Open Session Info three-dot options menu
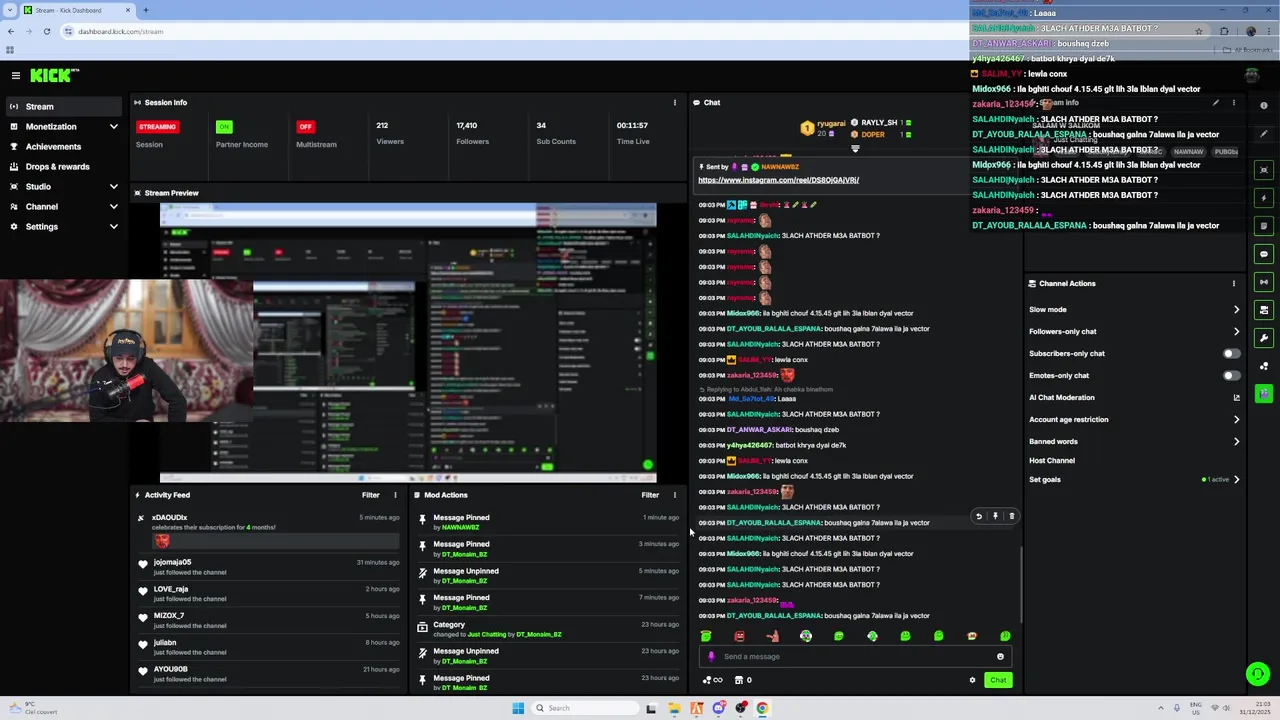Viewport: 1280px width, 720px height. point(674,102)
